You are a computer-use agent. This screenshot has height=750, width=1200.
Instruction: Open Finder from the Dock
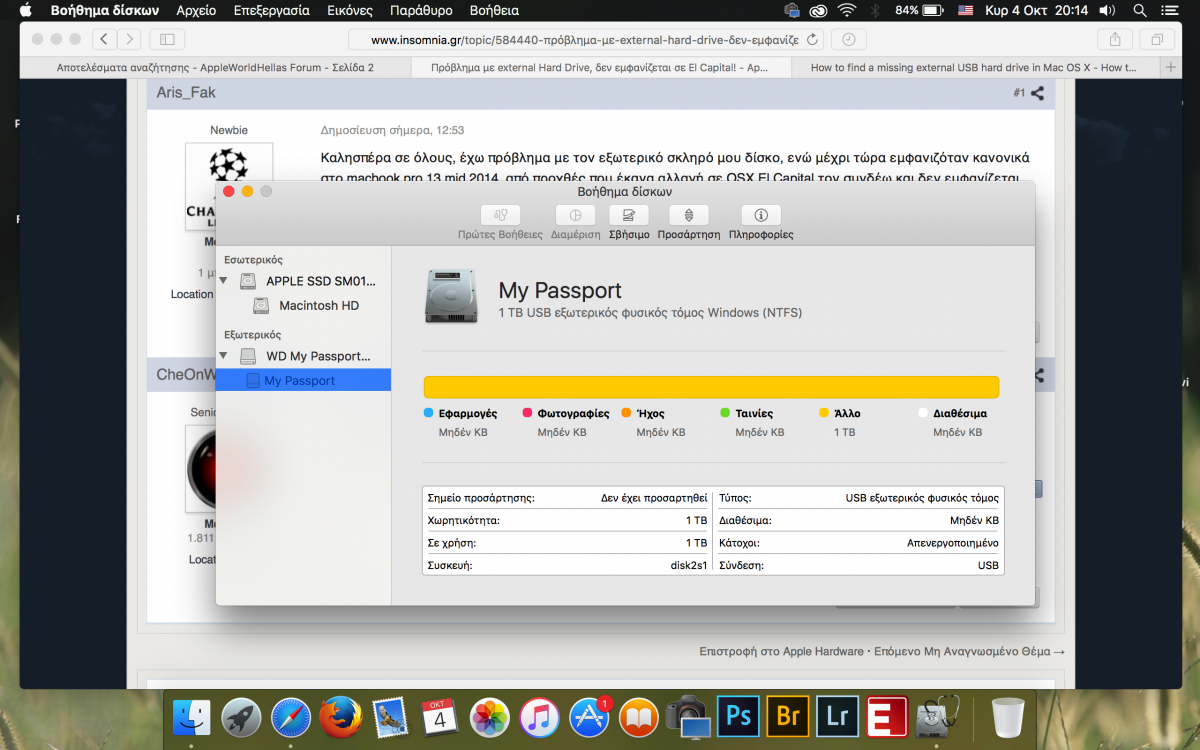point(191,717)
